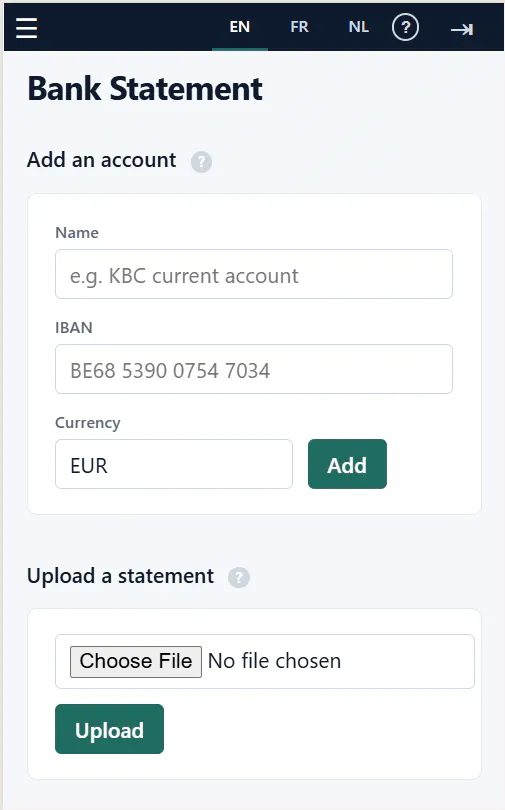The height and width of the screenshot is (810, 505).
Task: Click the Choose File button
Action: tap(136, 661)
